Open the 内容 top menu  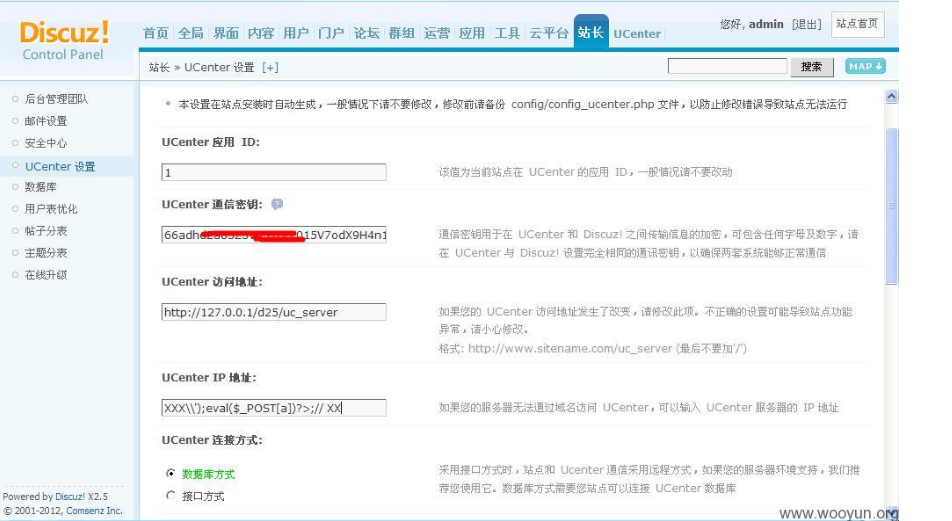tap(261, 33)
